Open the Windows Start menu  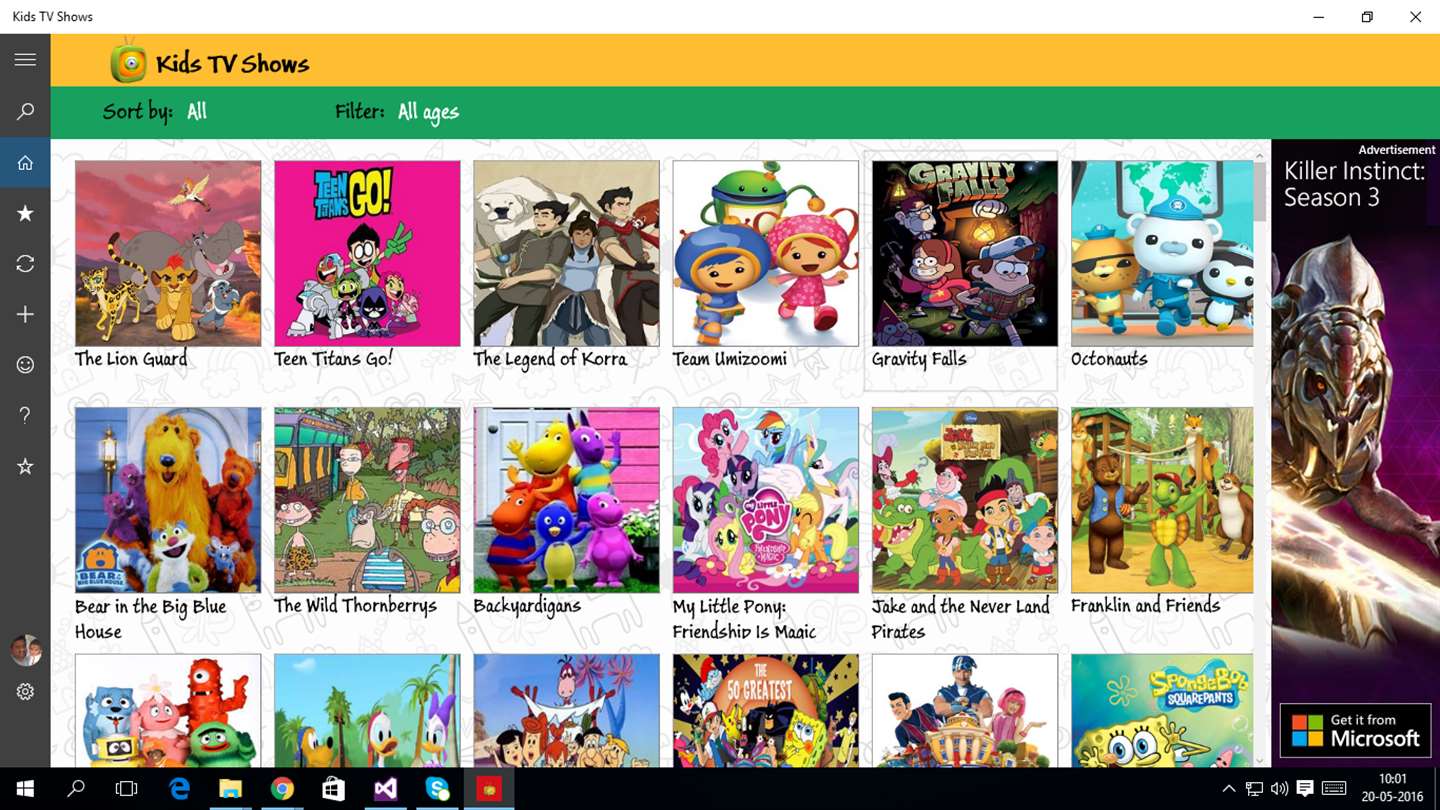pyautogui.click(x=25, y=789)
